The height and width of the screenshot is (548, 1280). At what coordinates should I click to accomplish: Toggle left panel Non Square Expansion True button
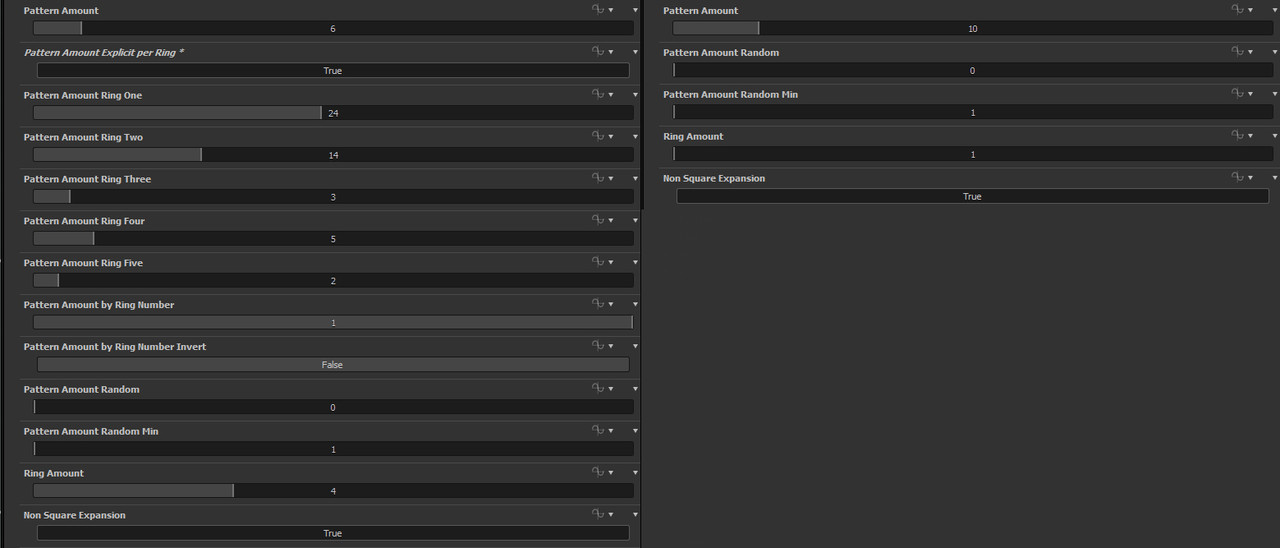[x=333, y=533]
